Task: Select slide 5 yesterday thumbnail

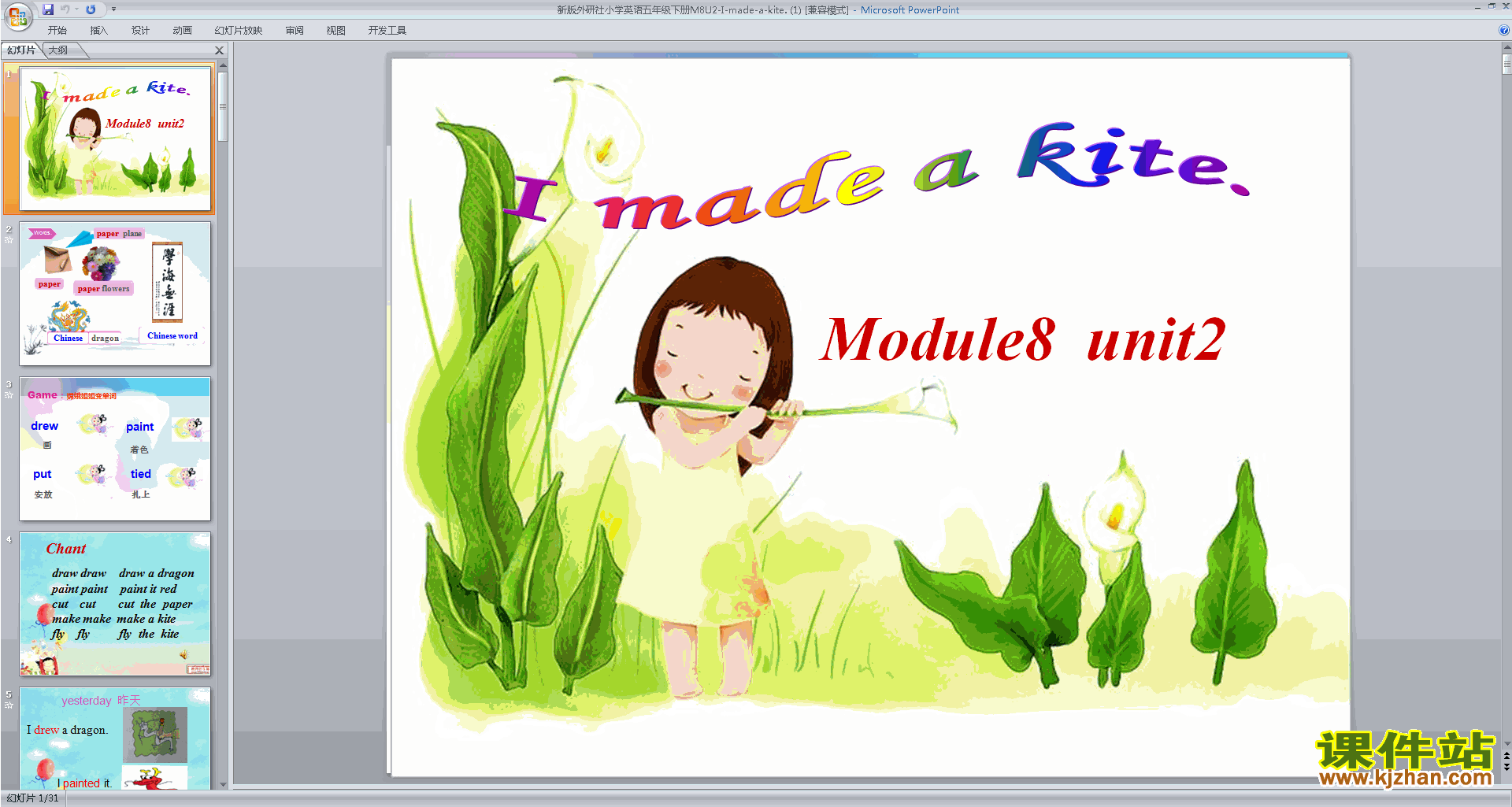Action: [x=116, y=739]
